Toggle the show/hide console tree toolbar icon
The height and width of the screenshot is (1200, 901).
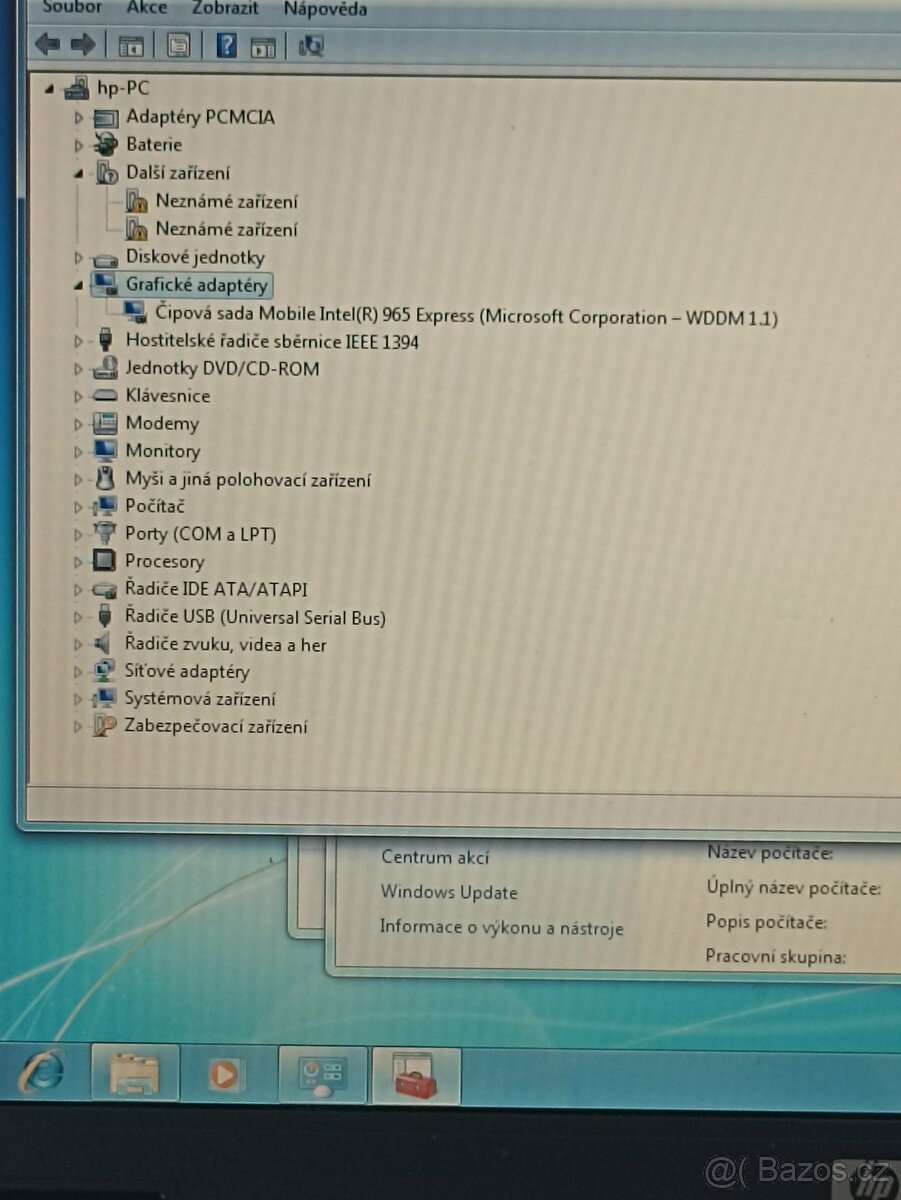click(x=131, y=46)
